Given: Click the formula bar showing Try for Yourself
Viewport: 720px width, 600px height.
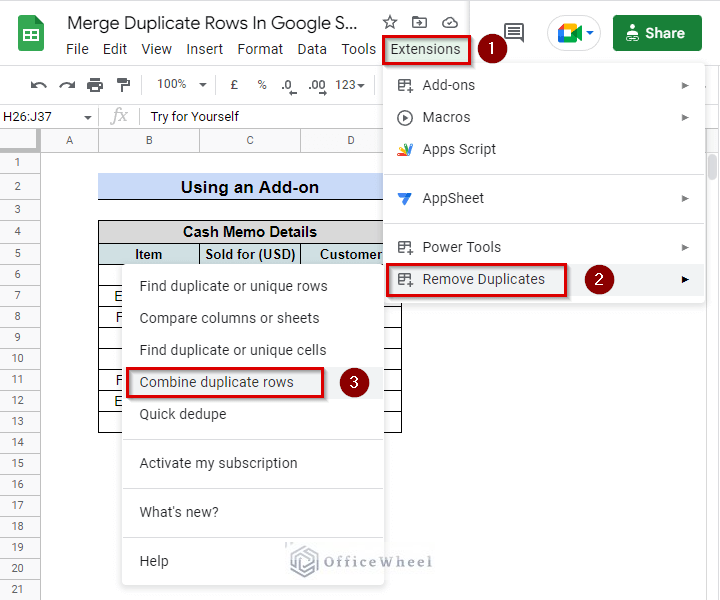Looking at the screenshot, I should click(259, 117).
